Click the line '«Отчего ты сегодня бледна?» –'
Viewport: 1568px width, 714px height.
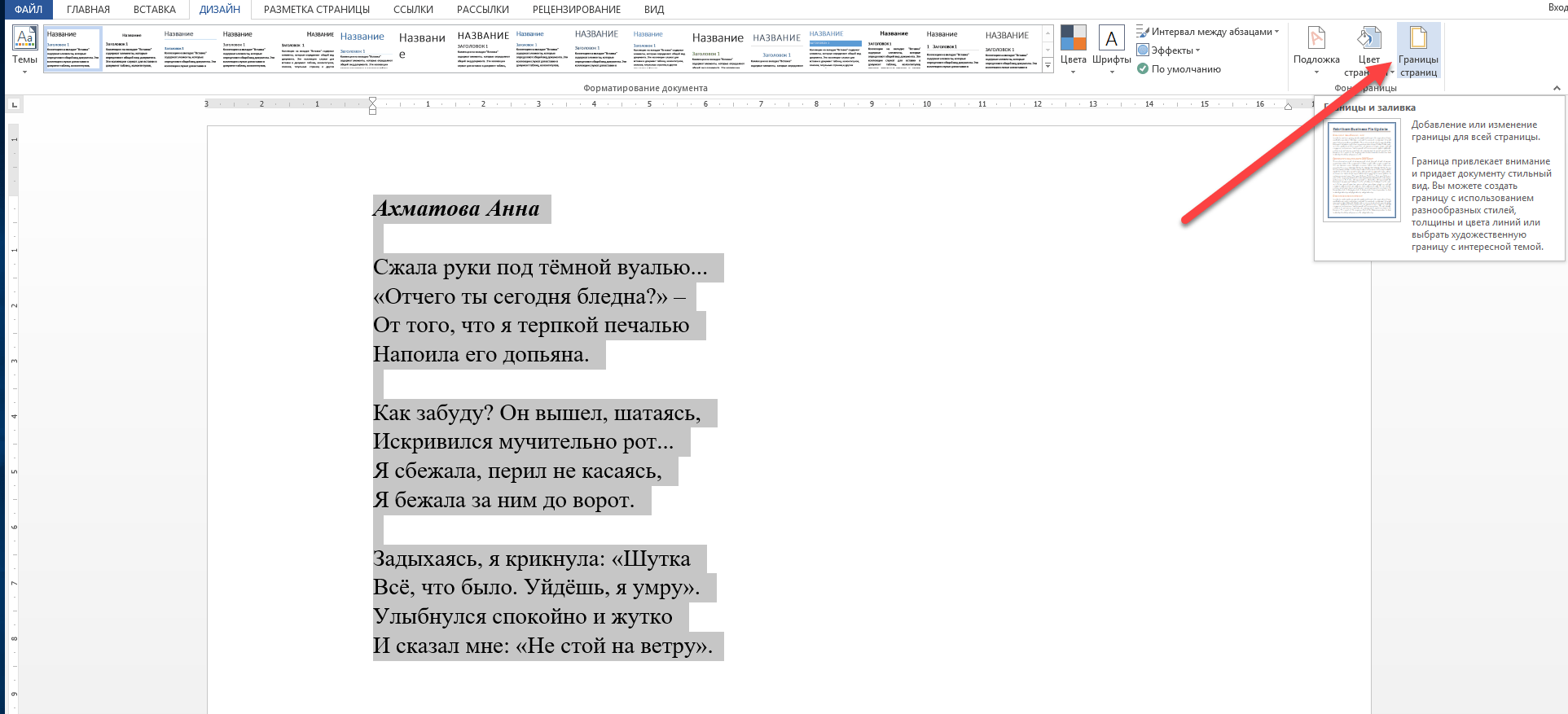529,297
